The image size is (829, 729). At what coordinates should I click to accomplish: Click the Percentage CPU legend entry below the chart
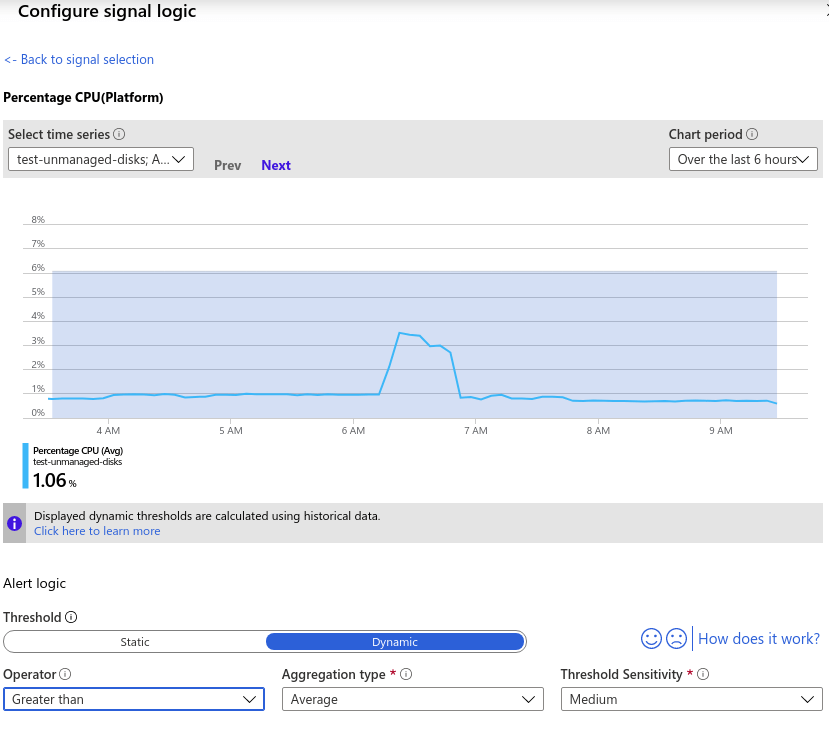point(78,464)
